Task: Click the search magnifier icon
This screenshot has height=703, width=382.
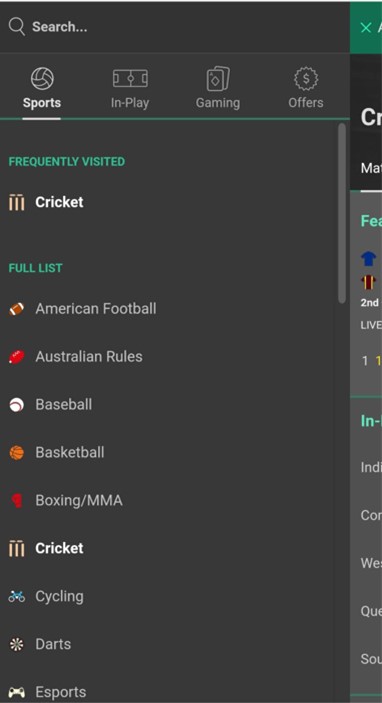Action: [17, 27]
